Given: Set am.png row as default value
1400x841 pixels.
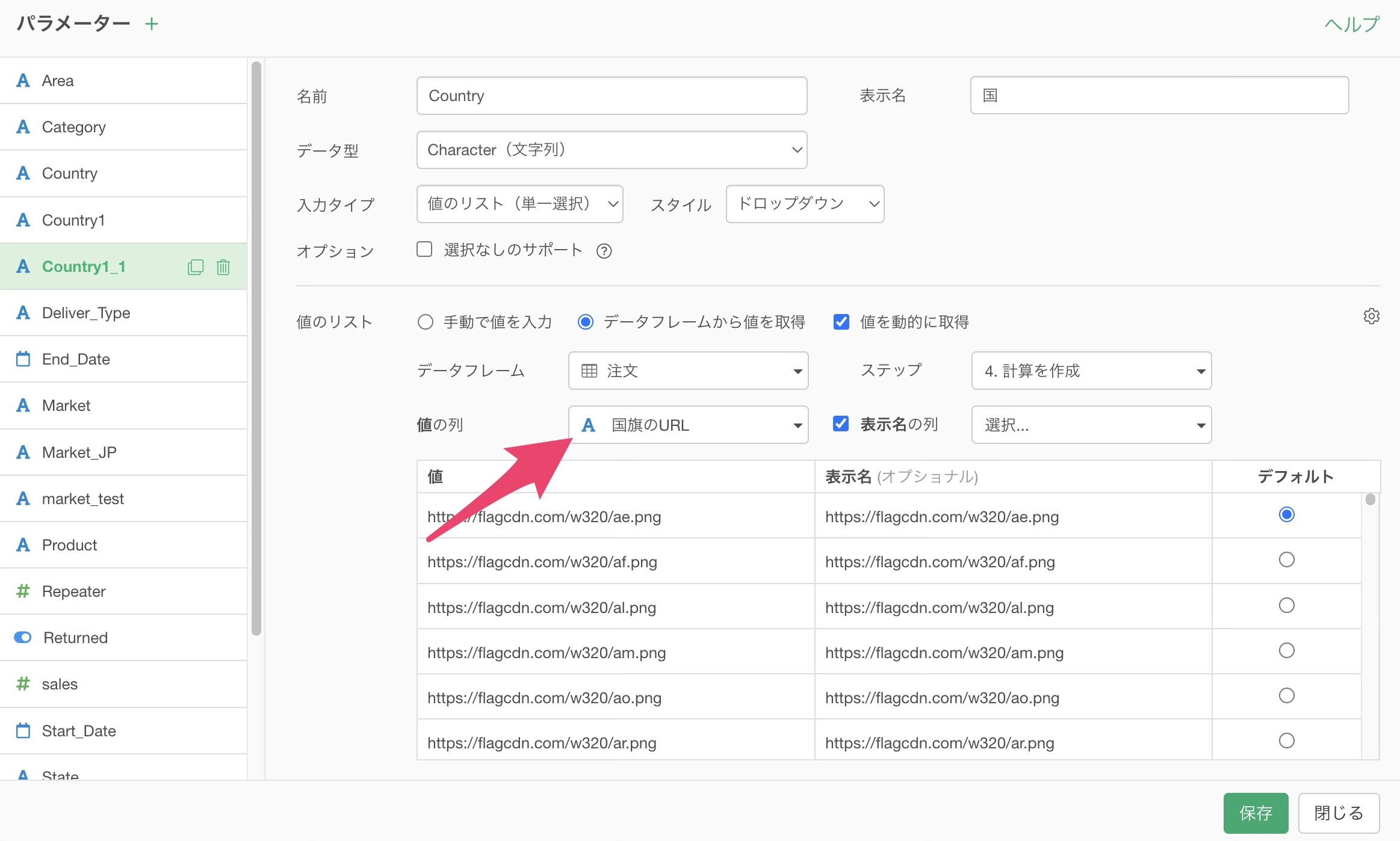Looking at the screenshot, I should tap(1286, 651).
